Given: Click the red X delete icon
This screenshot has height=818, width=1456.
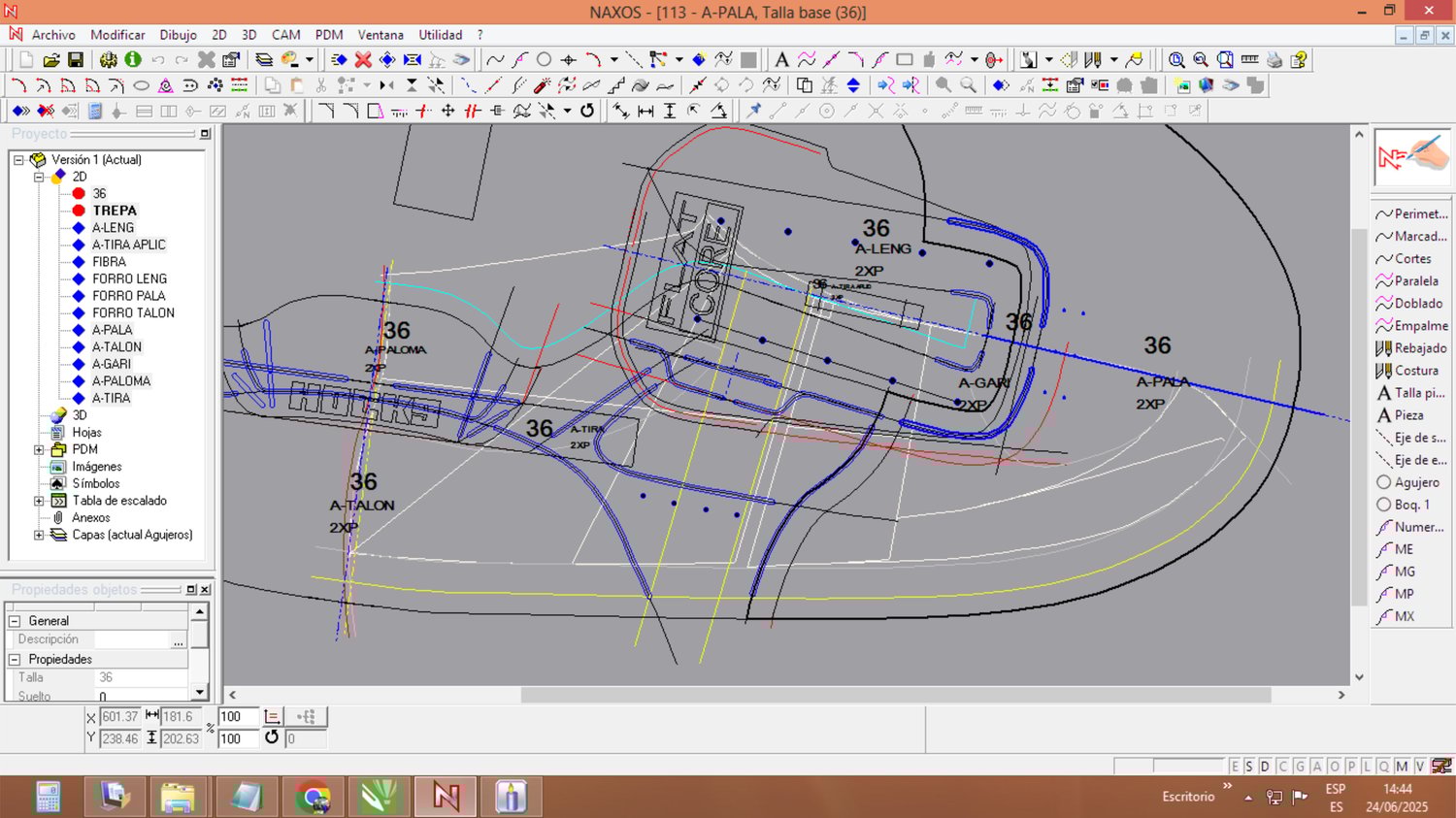Looking at the screenshot, I should [x=363, y=60].
